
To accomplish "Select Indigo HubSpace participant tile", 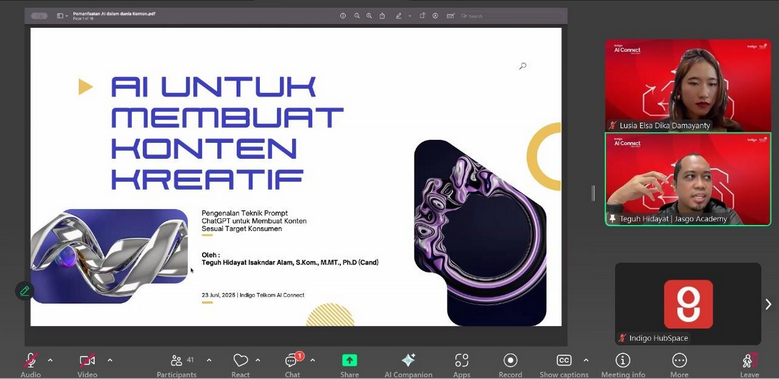I will coord(688,303).
